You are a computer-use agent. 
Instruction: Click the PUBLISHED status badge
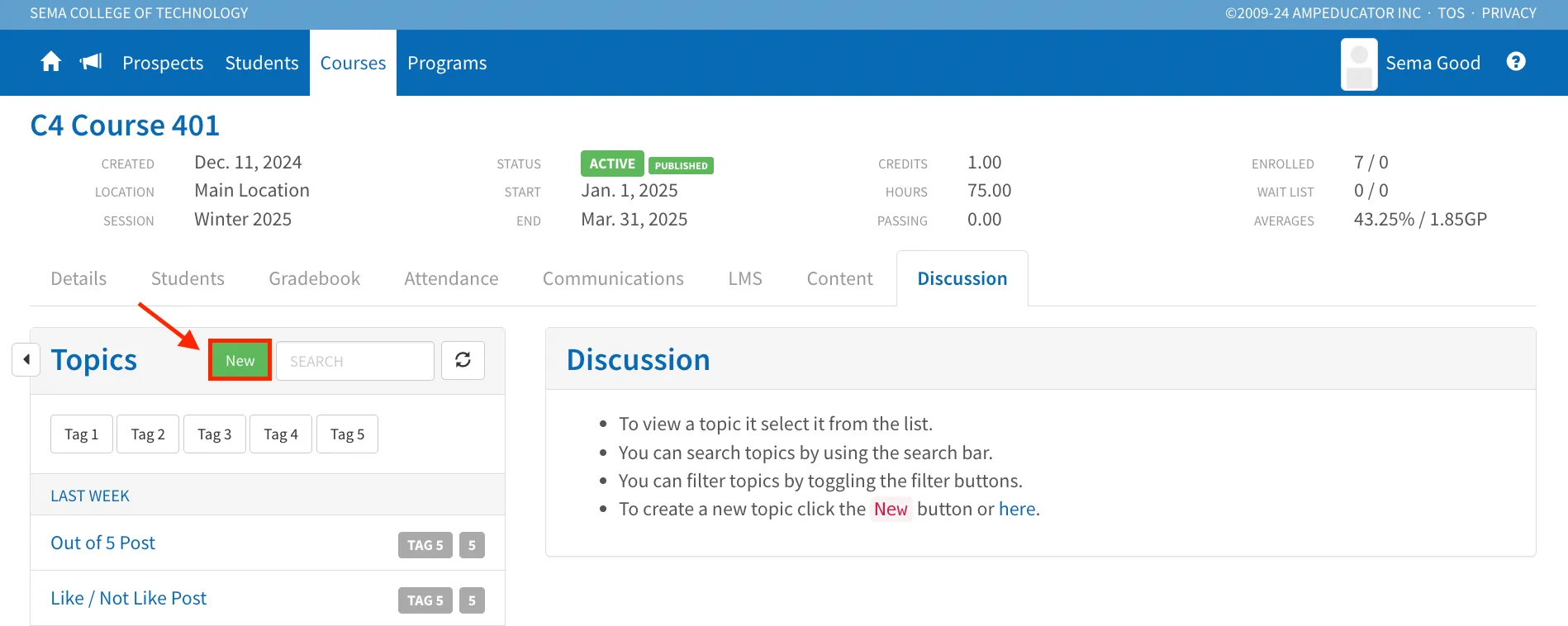click(x=681, y=165)
